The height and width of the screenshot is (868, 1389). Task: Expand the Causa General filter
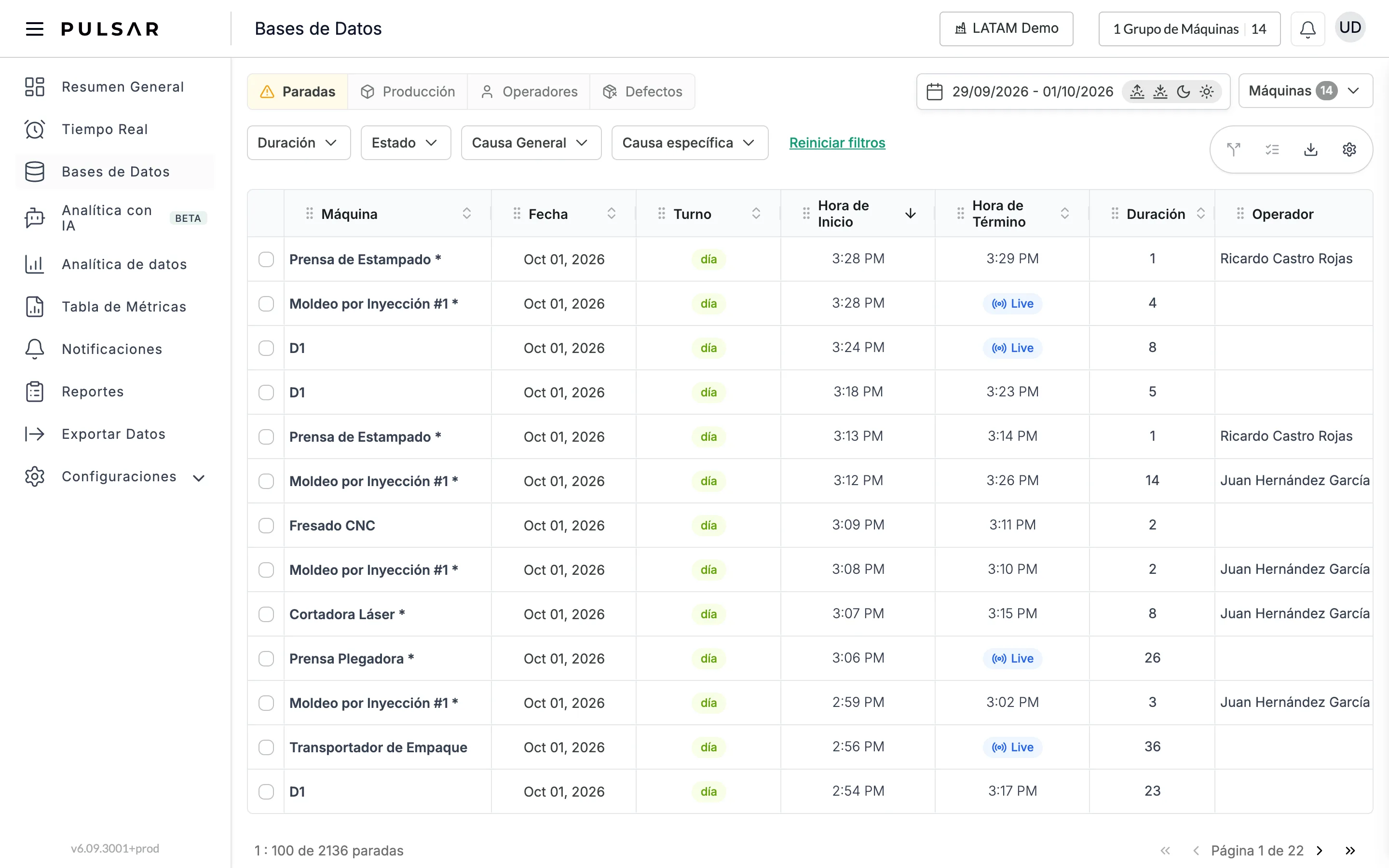531,143
